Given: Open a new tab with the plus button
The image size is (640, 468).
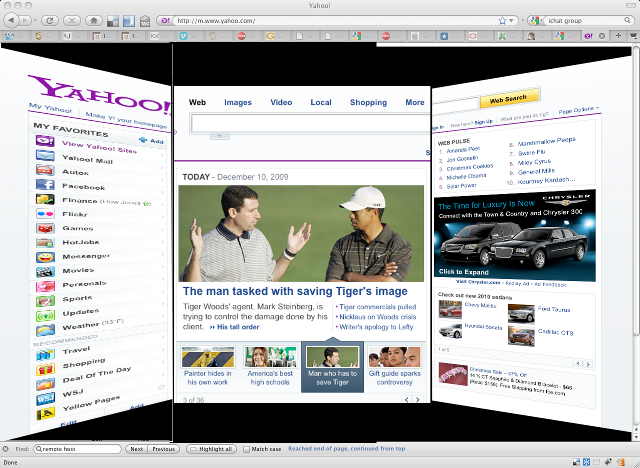Looking at the screenshot, I should coord(618,36).
